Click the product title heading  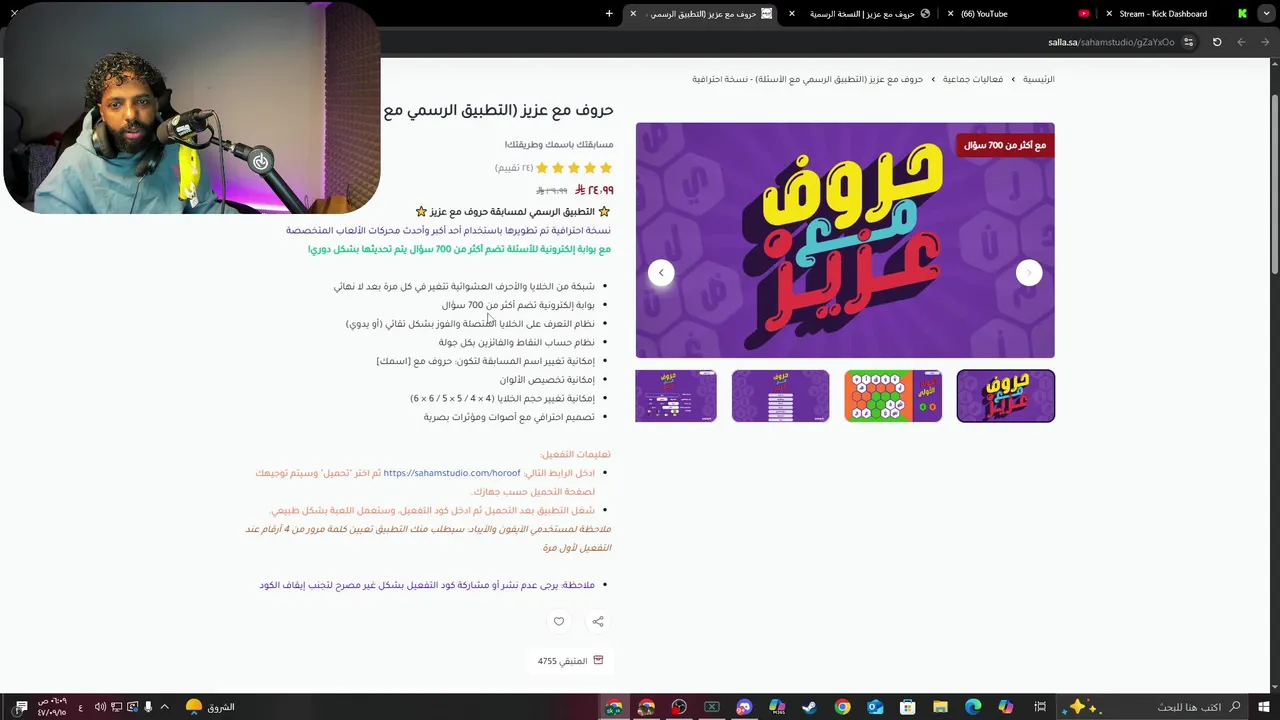[498, 110]
